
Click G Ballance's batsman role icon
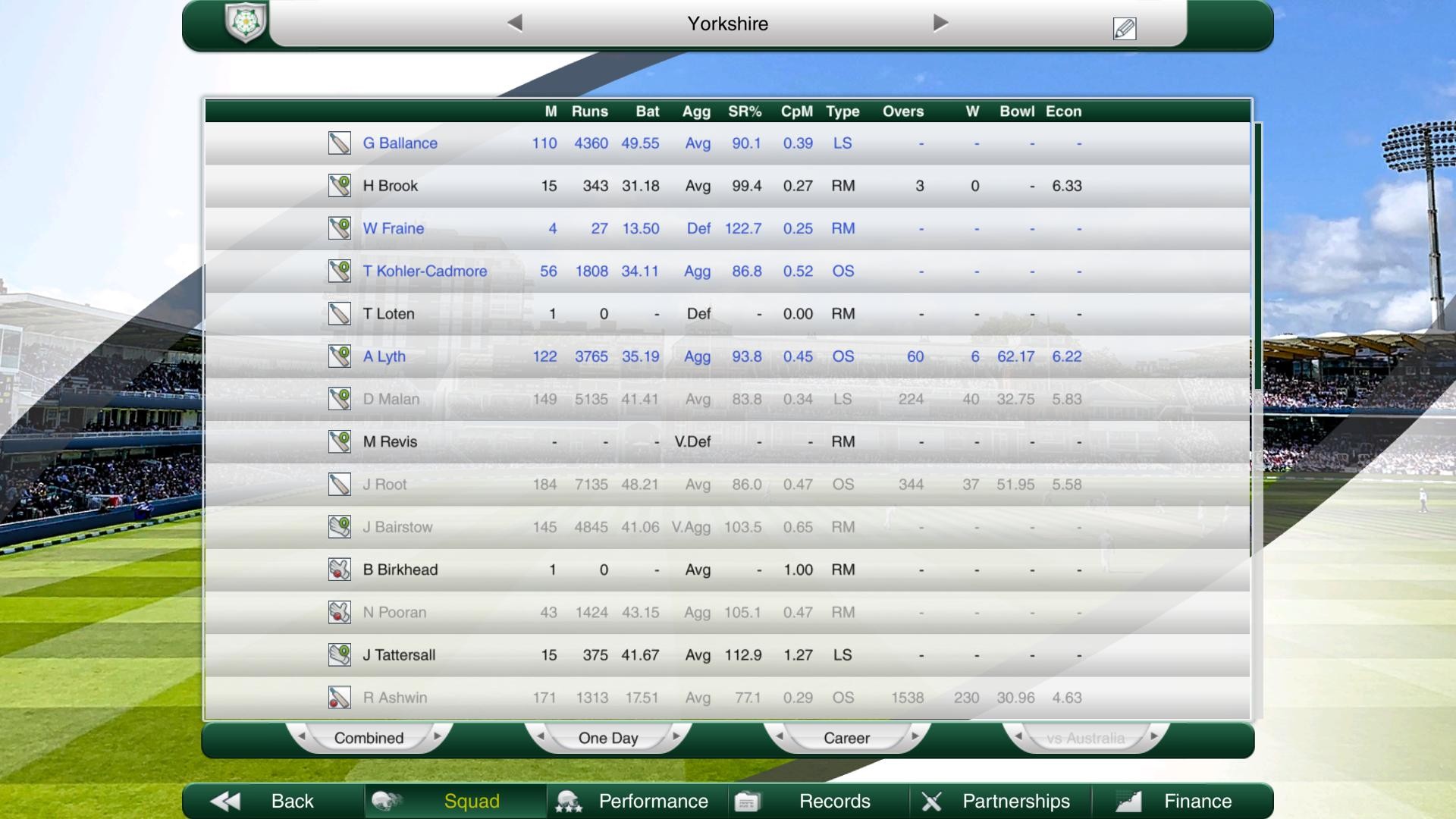[x=339, y=143]
